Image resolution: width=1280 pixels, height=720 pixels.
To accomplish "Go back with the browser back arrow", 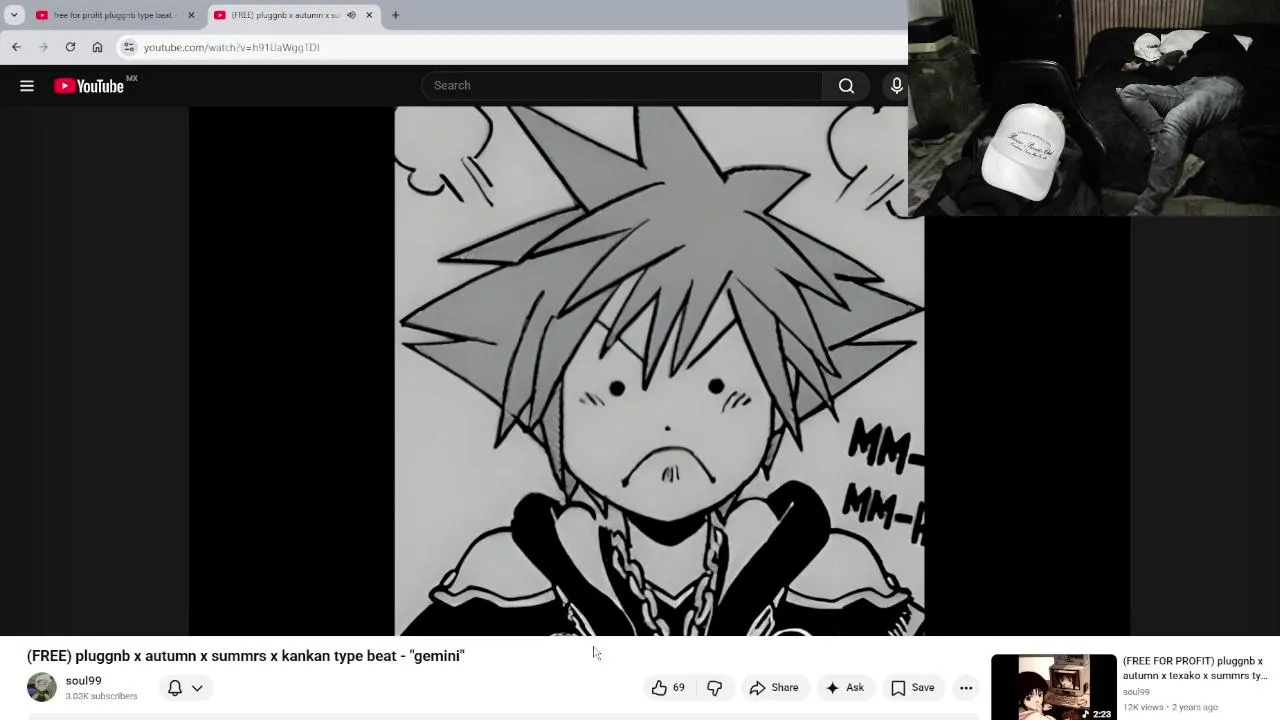I will (16, 47).
